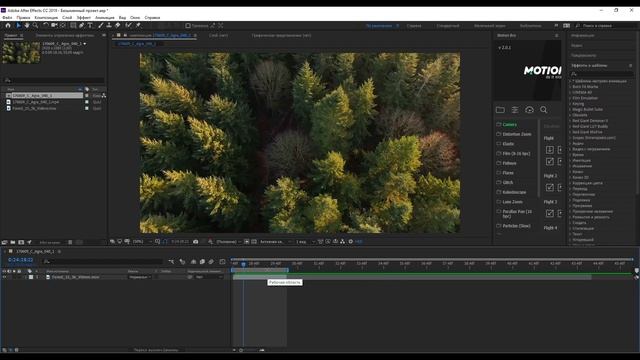Viewport: 640px width, 360px height.
Task: Open the Layer menu
Action: point(67,18)
